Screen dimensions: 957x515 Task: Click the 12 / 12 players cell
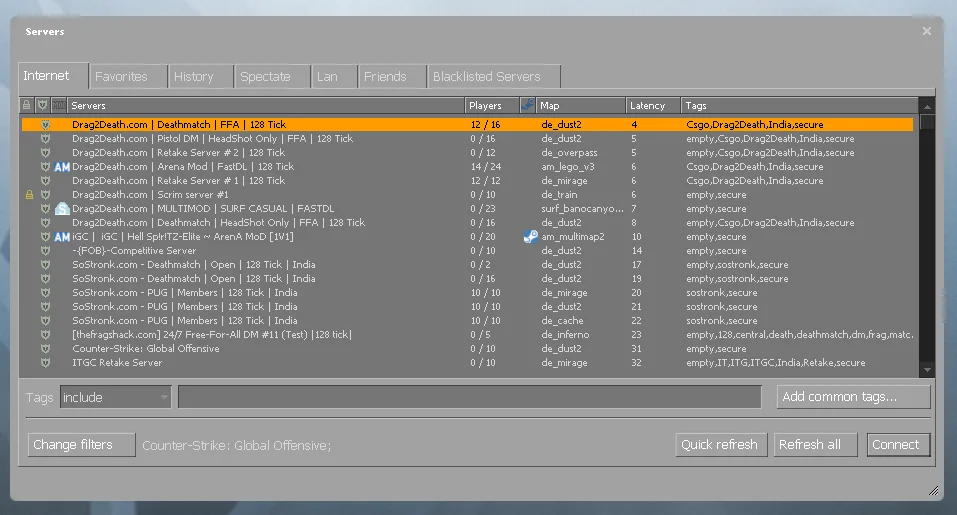[485, 181]
